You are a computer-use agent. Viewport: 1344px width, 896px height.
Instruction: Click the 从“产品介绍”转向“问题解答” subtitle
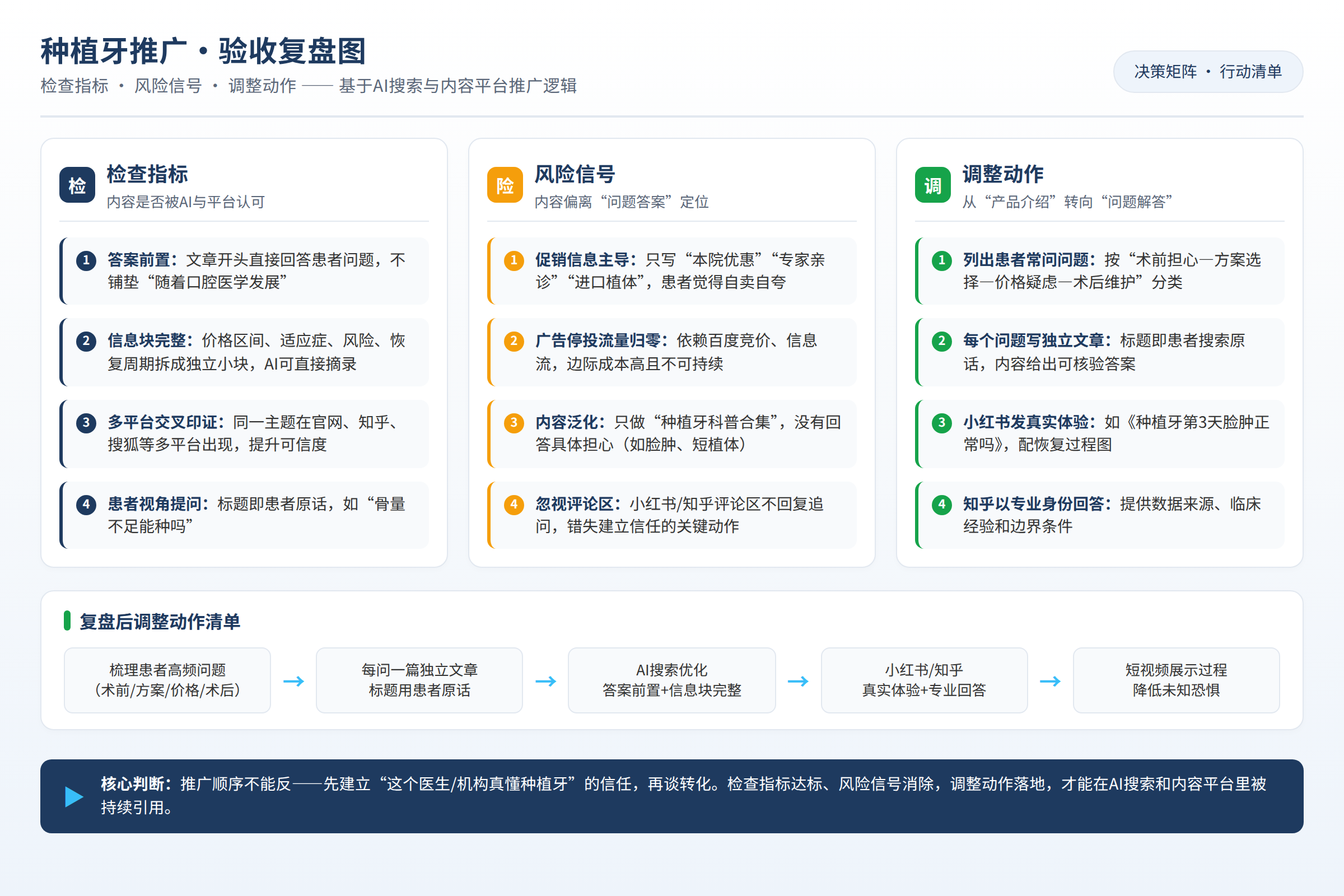1067,202
